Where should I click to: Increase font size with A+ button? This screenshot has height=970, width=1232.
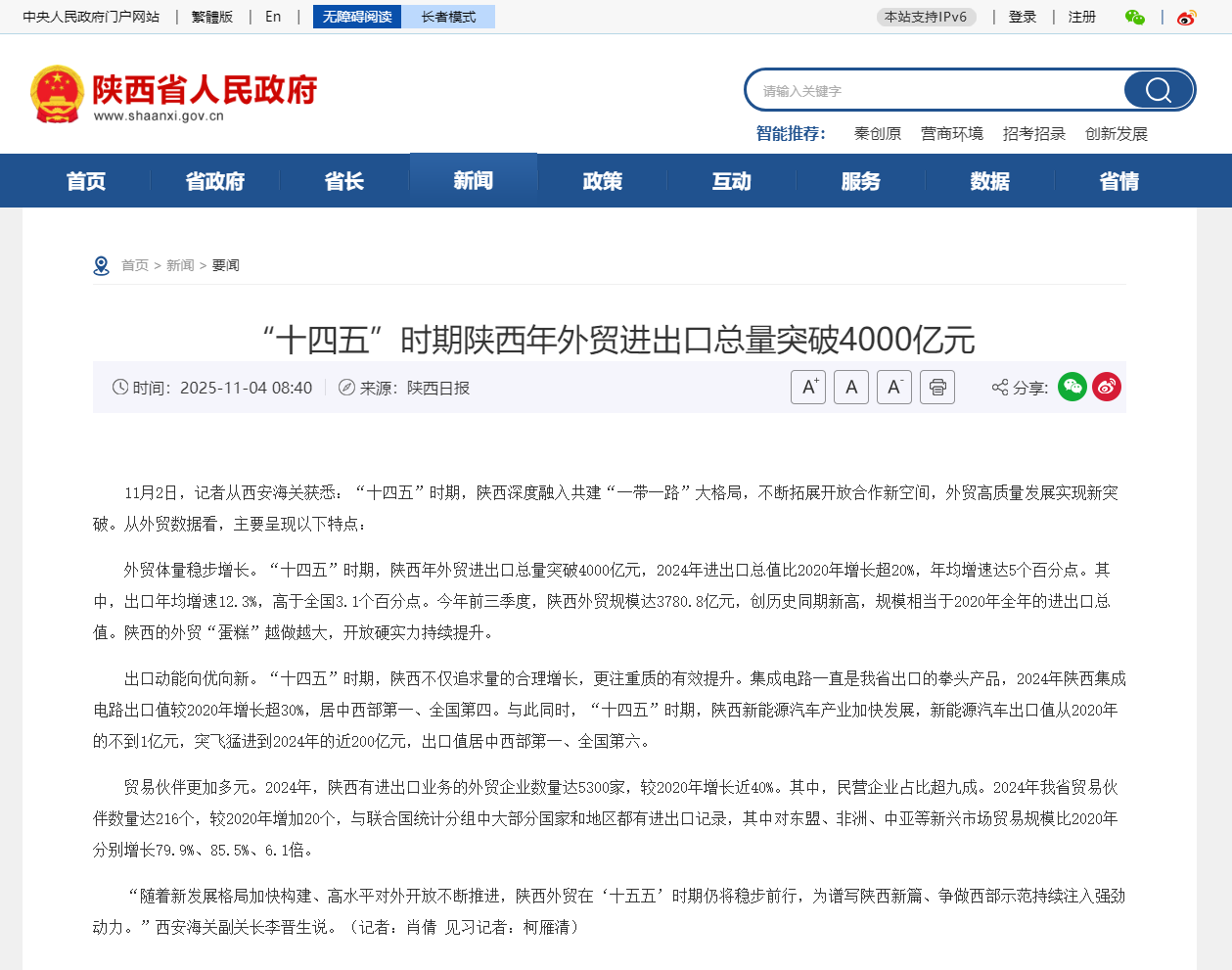click(808, 388)
